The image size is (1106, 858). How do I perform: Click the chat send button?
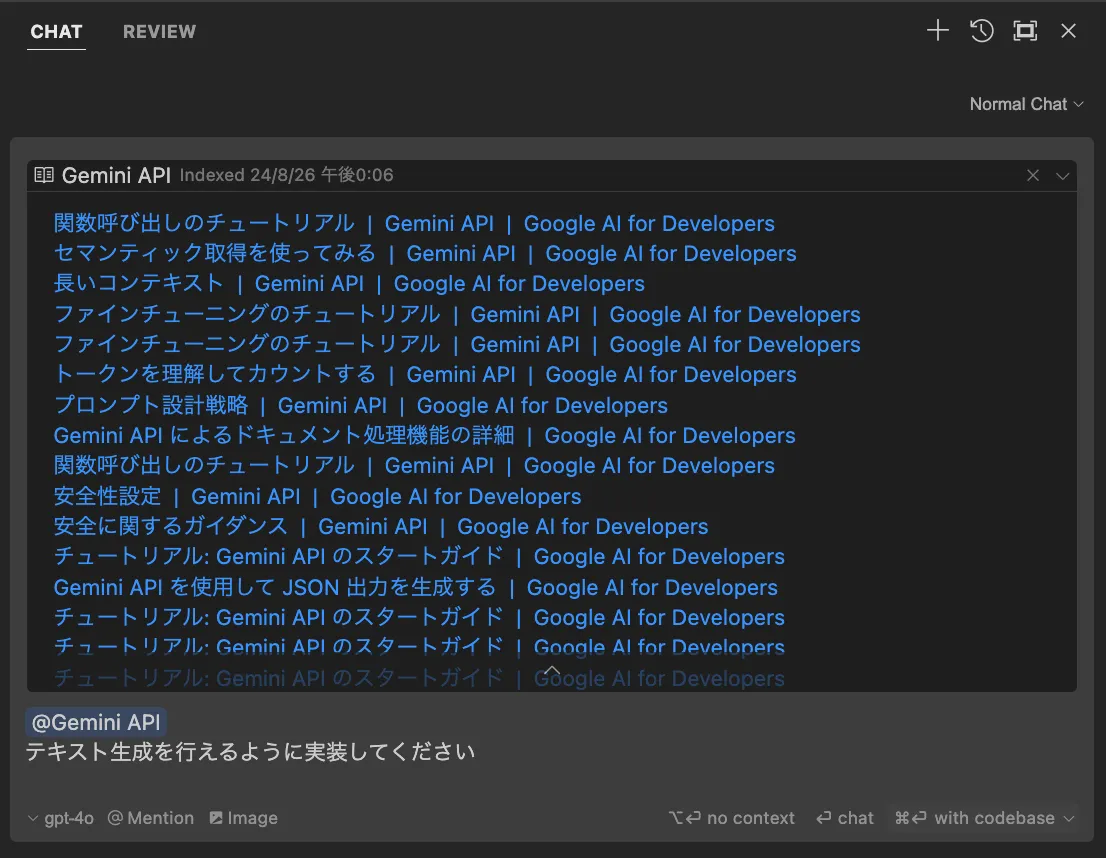(x=844, y=818)
